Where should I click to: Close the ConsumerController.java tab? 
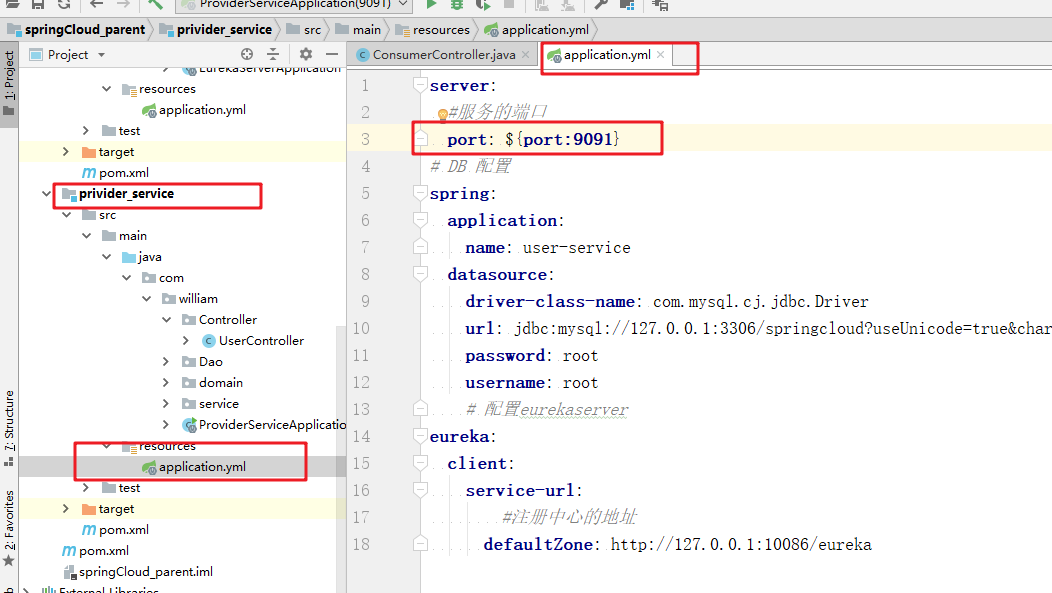(525, 54)
